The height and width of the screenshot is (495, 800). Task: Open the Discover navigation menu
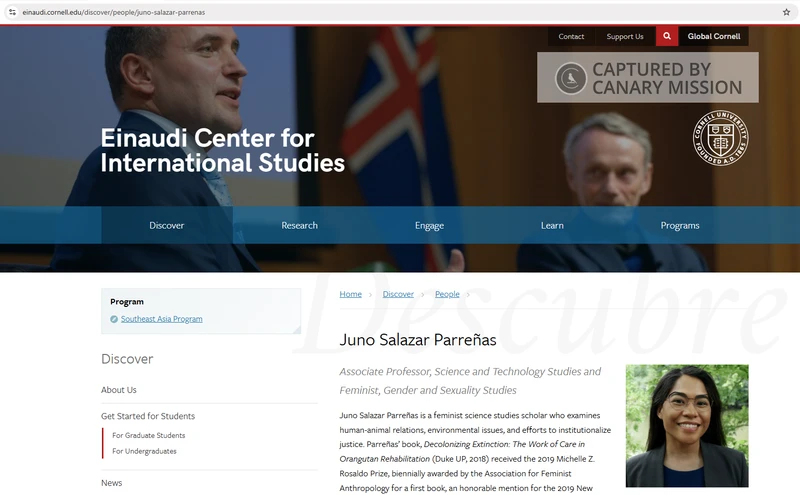167,225
